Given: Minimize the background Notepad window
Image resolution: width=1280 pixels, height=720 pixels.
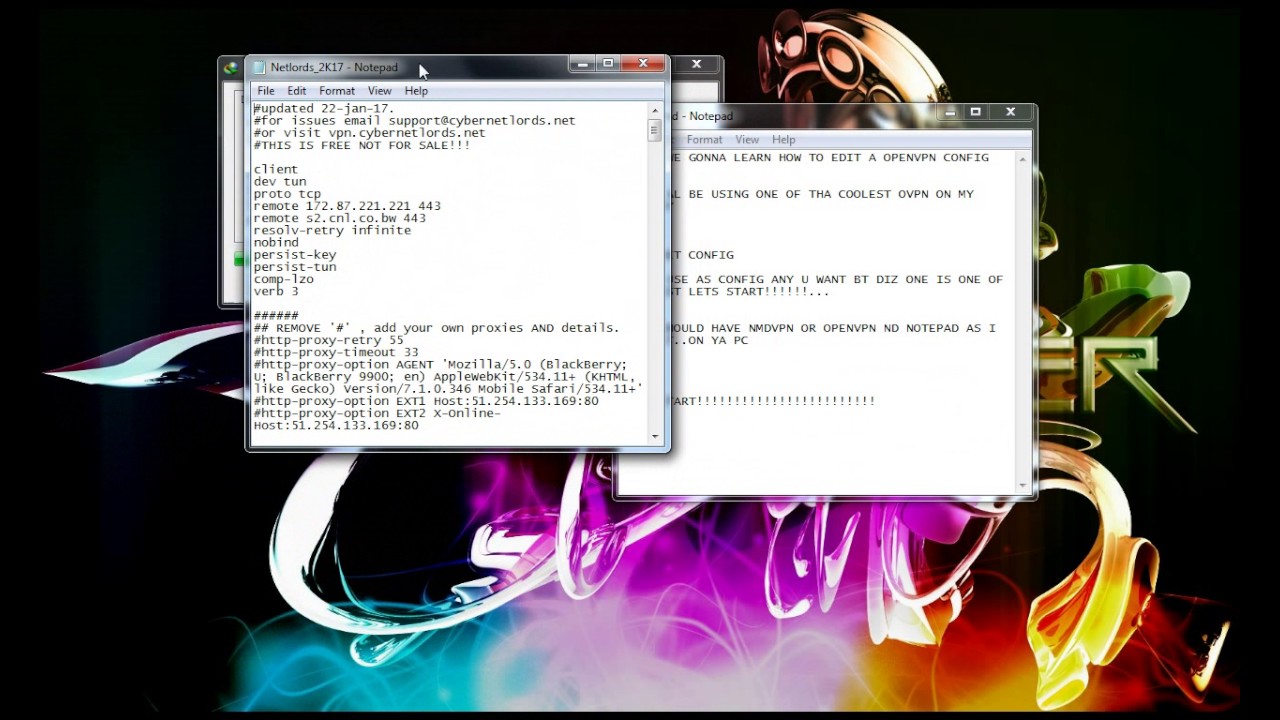Looking at the screenshot, I should [950, 112].
